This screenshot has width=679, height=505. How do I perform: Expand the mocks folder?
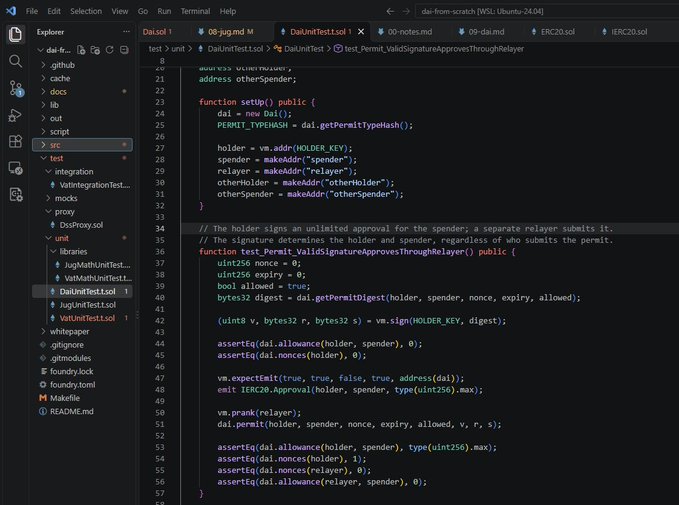(82, 198)
